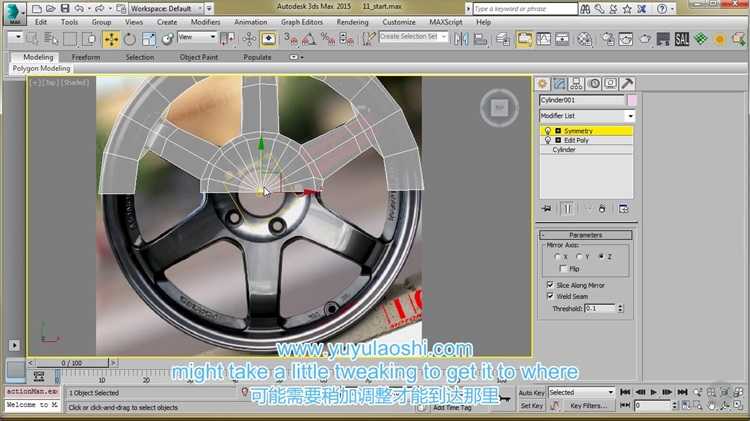Click the Undo arrow icon
Screen dimensions: 750x421
click(79, 9)
